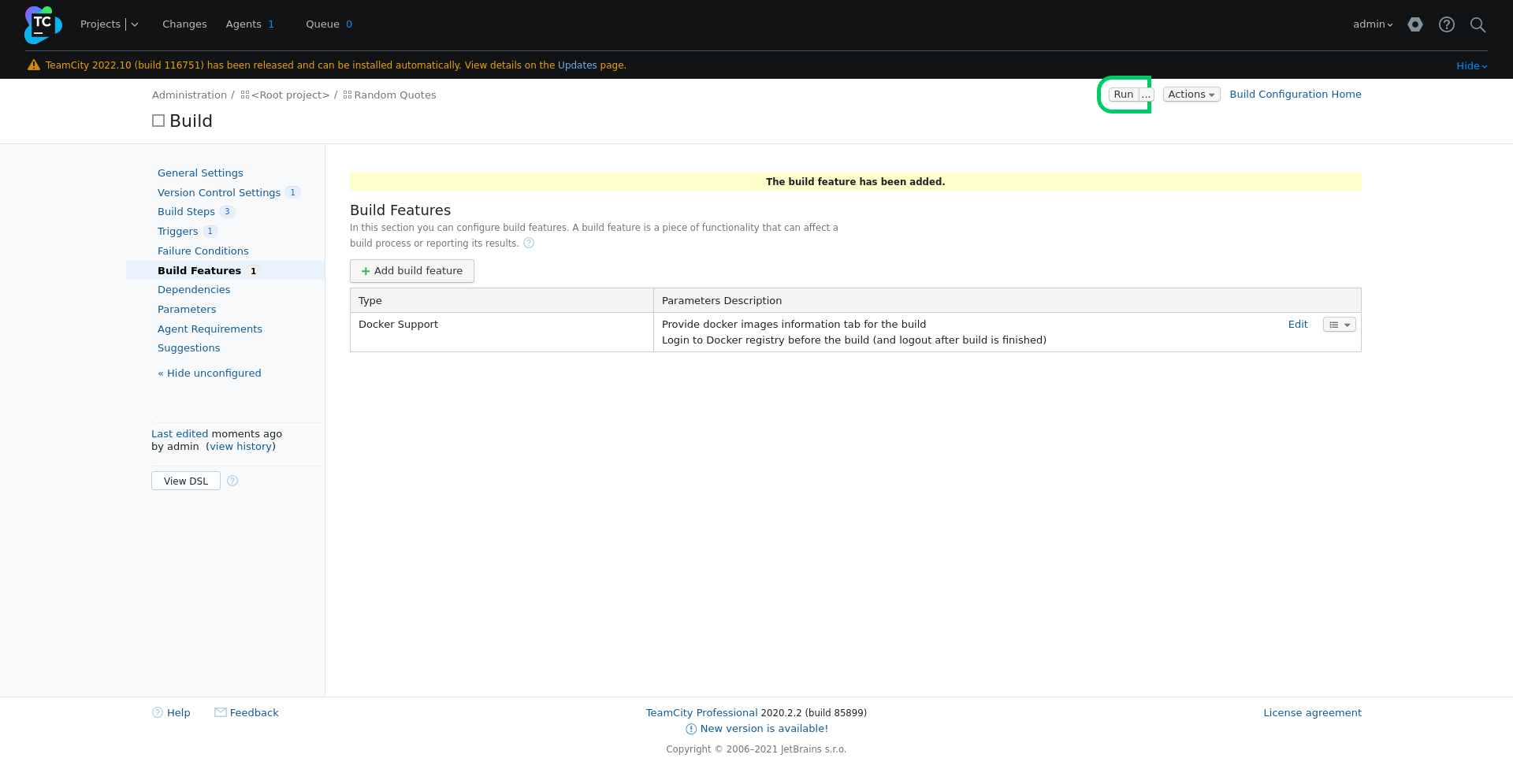
Task: Open the help question mark icon in header
Action: tap(1447, 24)
